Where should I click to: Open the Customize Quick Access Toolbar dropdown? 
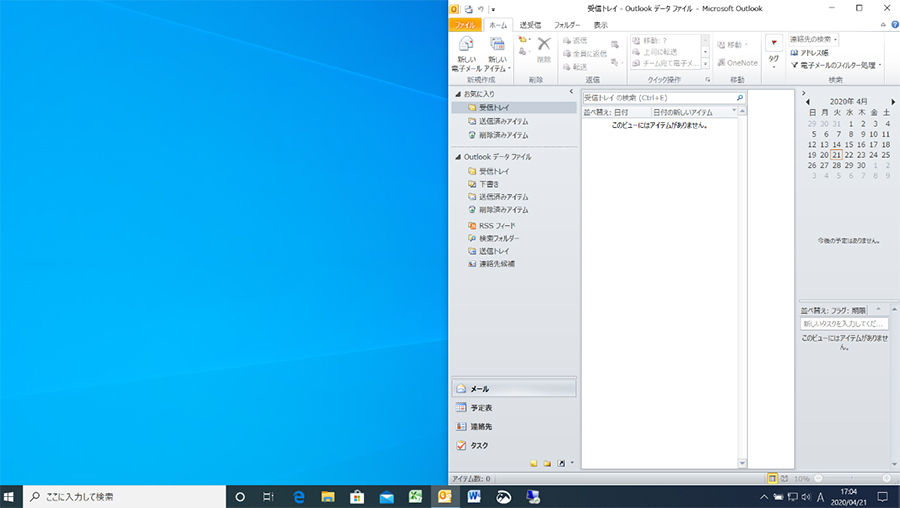click(493, 9)
